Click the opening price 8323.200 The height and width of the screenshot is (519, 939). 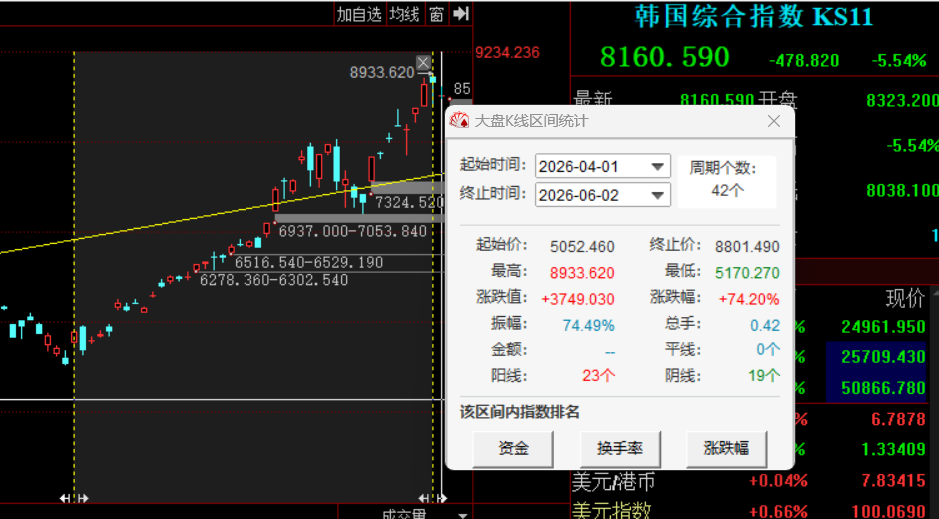(x=902, y=100)
